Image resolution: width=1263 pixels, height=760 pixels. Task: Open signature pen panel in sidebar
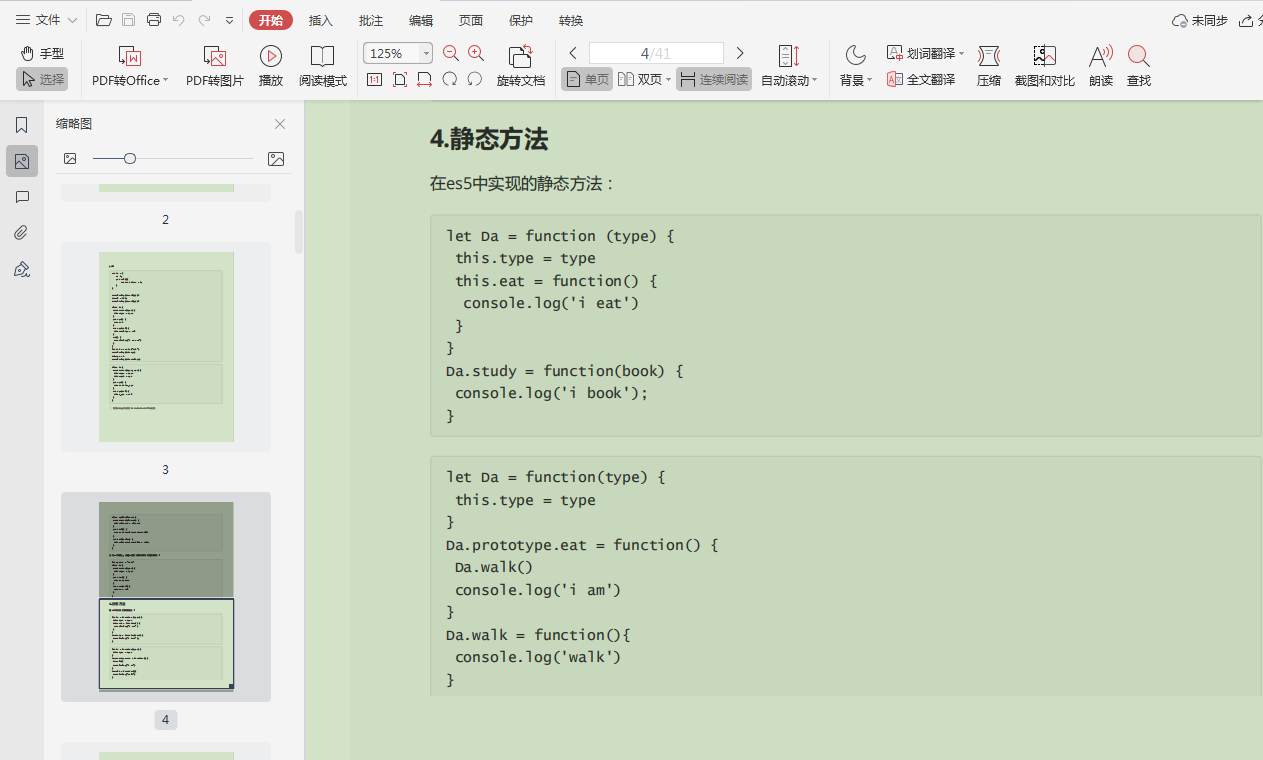(x=22, y=269)
